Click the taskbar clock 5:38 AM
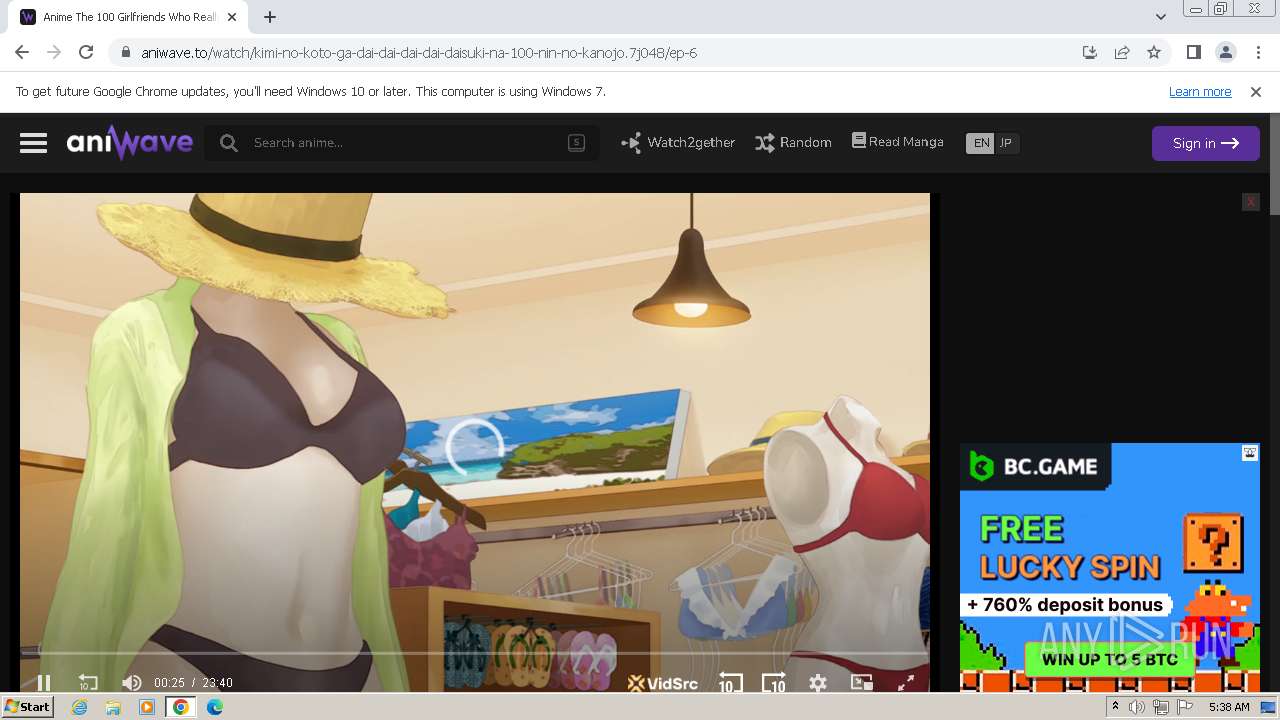 (1228, 707)
